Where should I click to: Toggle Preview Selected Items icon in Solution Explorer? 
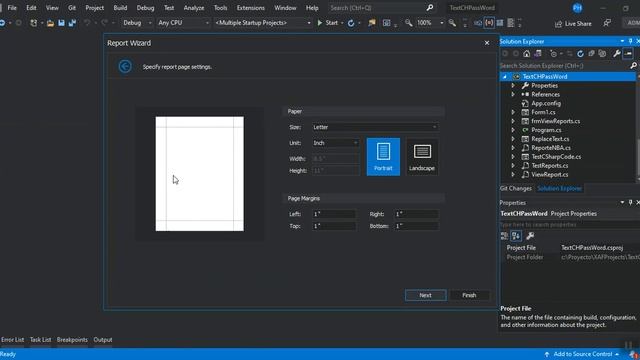[628, 53]
